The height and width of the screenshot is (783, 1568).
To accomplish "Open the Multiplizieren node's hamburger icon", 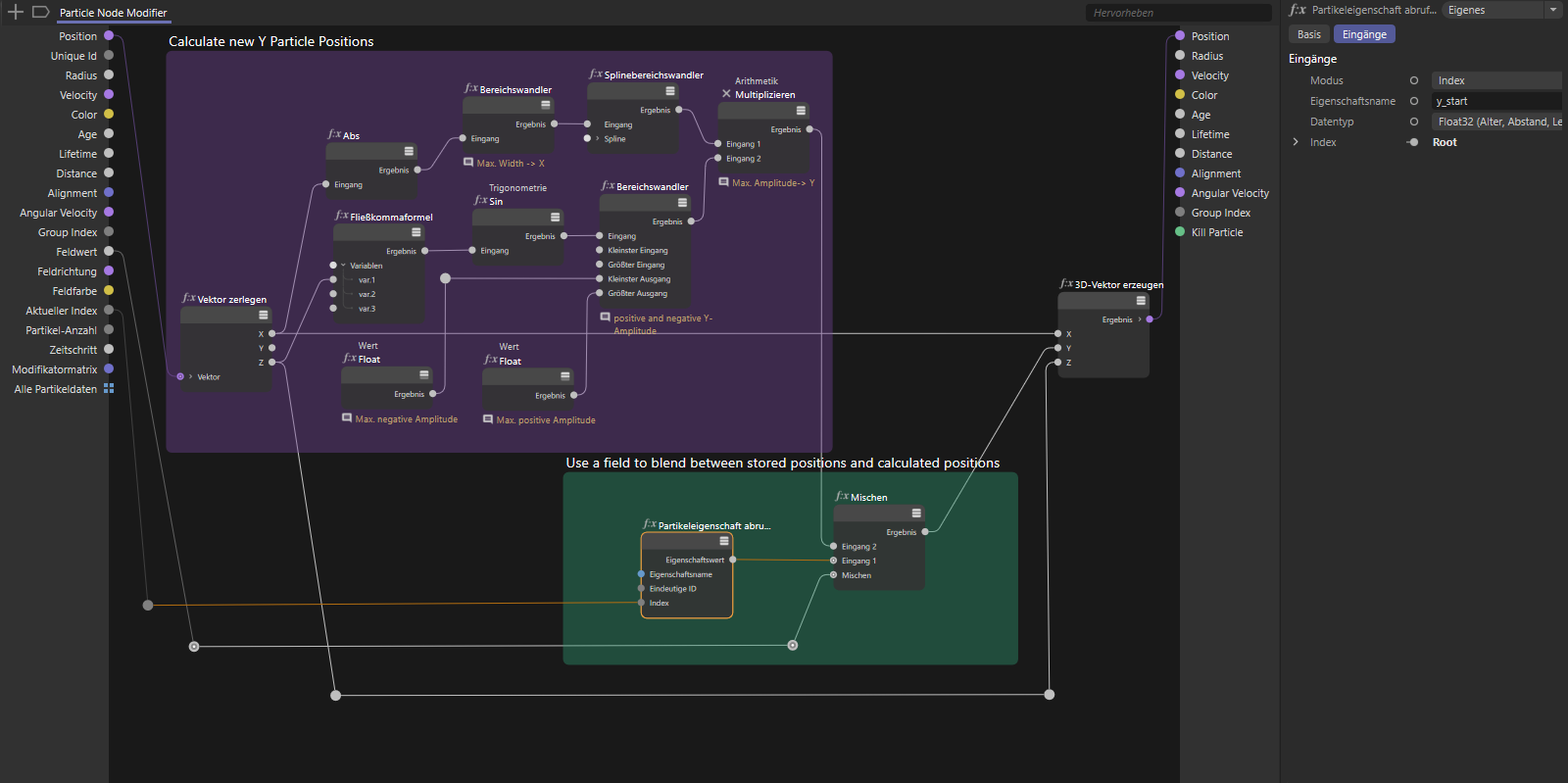I will 801,111.
